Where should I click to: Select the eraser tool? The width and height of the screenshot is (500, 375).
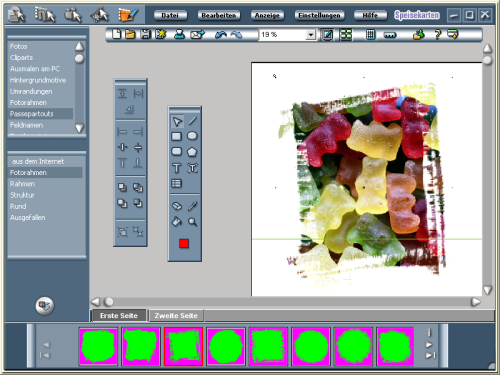177,206
